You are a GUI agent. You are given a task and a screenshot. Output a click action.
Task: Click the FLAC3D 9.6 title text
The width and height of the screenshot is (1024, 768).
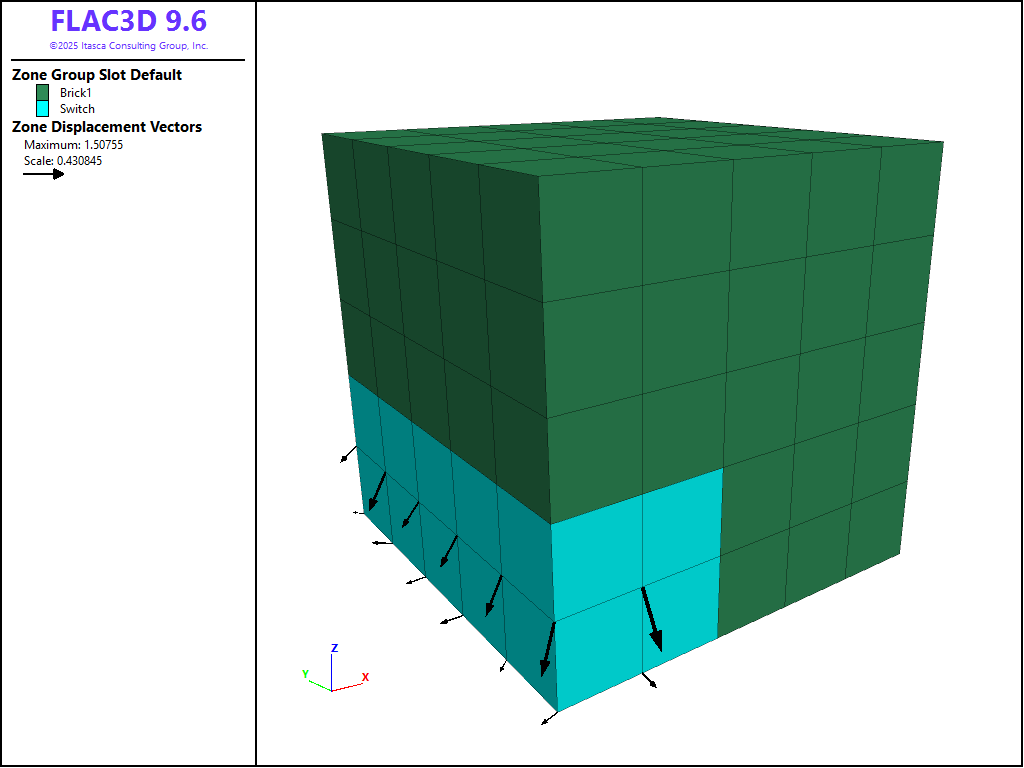click(128, 22)
